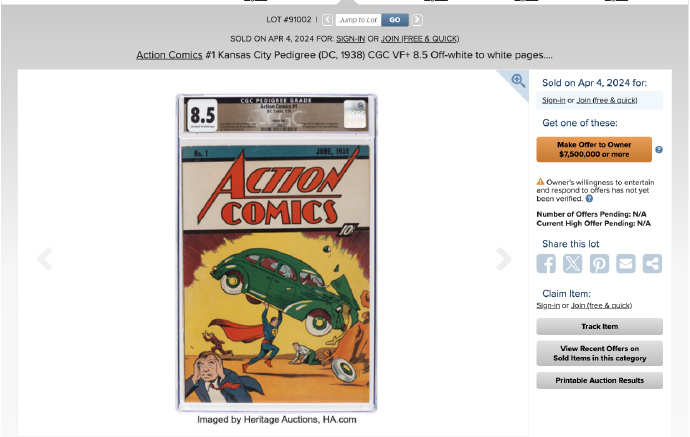Show next image with right chevron
This screenshot has width=690, height=437.
coord(504,259)
